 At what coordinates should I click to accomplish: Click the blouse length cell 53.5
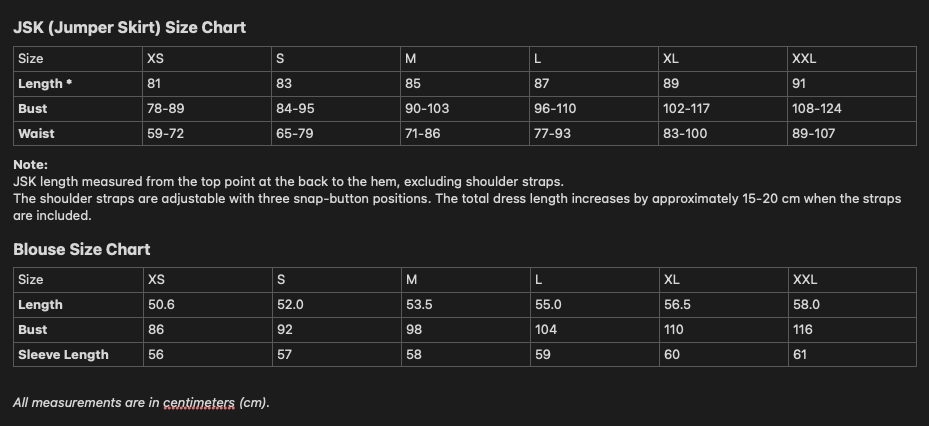(419, 304)
